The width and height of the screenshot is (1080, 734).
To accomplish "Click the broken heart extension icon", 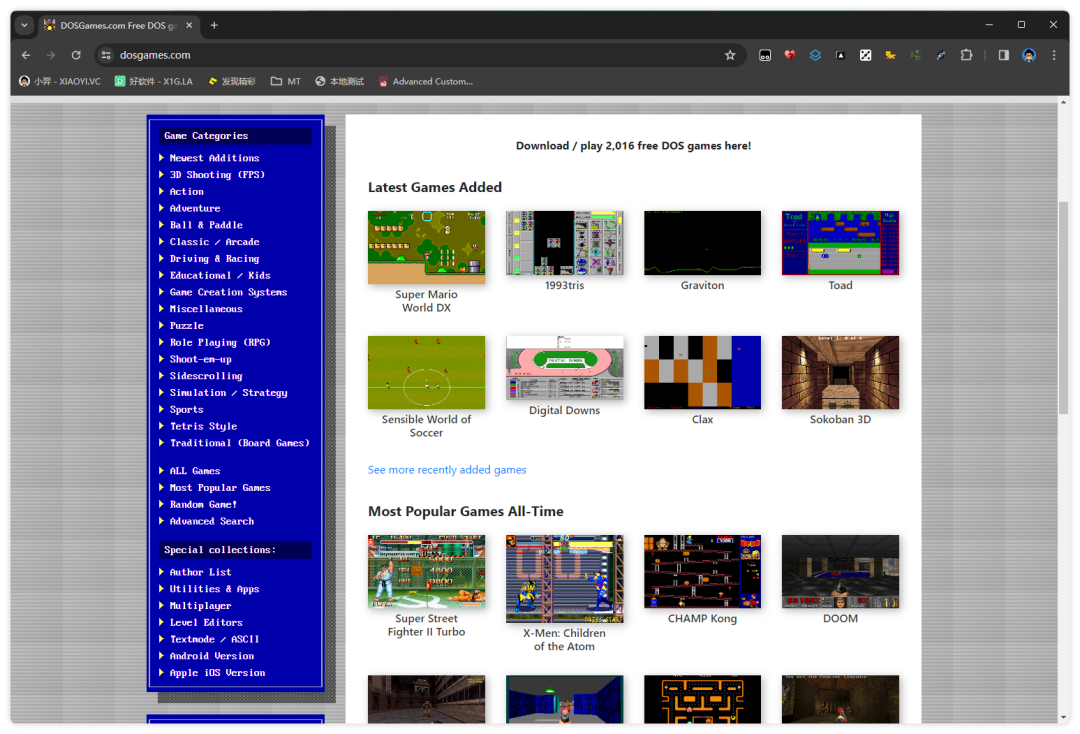I will (x=790, y=55).
